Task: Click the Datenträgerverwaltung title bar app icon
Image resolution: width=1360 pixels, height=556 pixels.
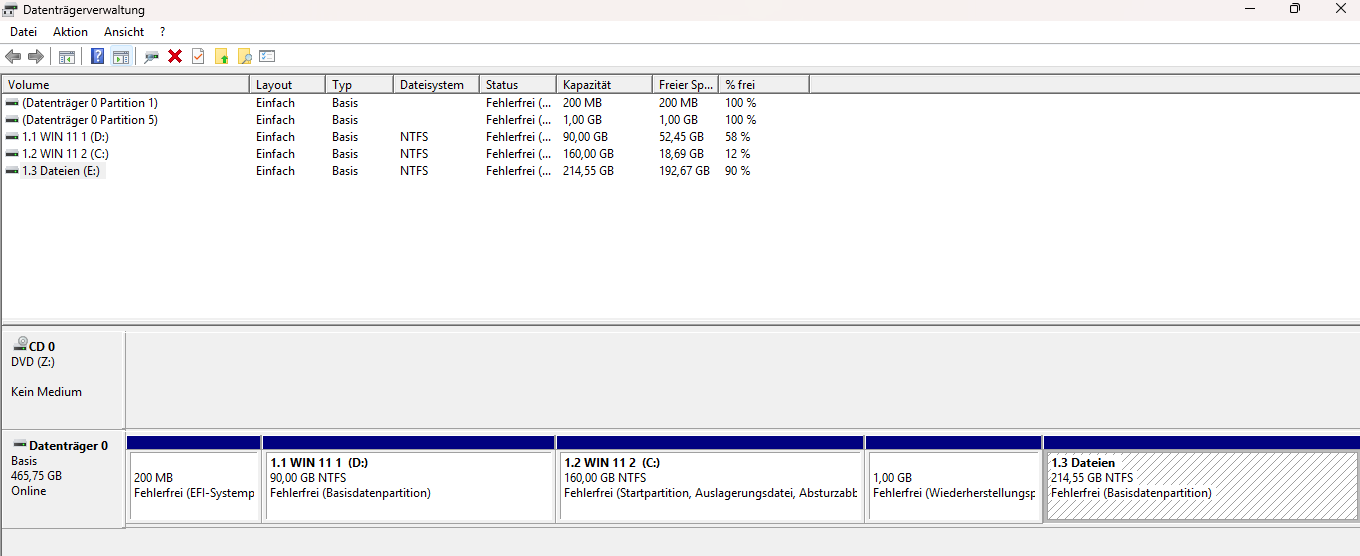Action: click(x=11, y=10)
